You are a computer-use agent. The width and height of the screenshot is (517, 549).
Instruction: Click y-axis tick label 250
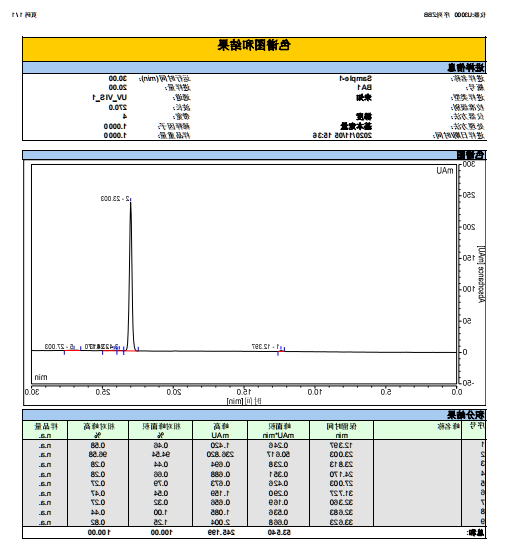pyautogui.click(x=469, y=195)
